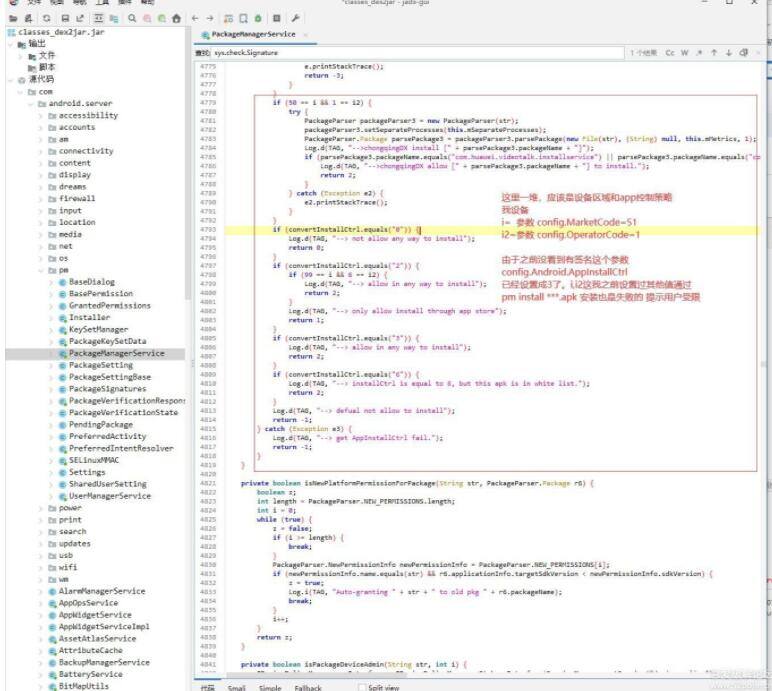The image size is (772, 691).
Task: Expand the accessibility package
Action: tap(41, 116)
